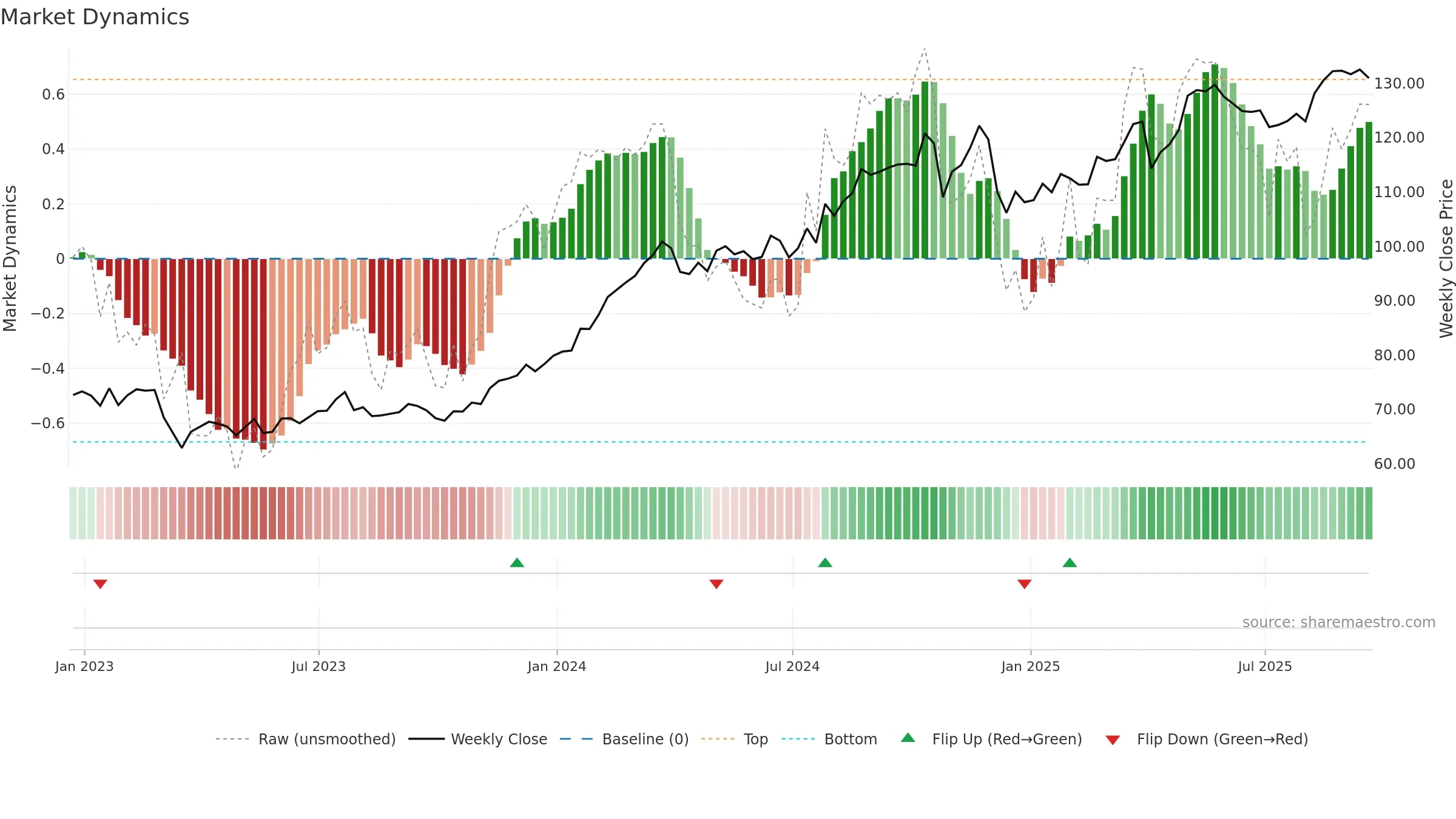The width and height of the screenshot is (1456, 819).
Task: Click the Weekly Close Price axis title
Action: (x=1446, y=258)
